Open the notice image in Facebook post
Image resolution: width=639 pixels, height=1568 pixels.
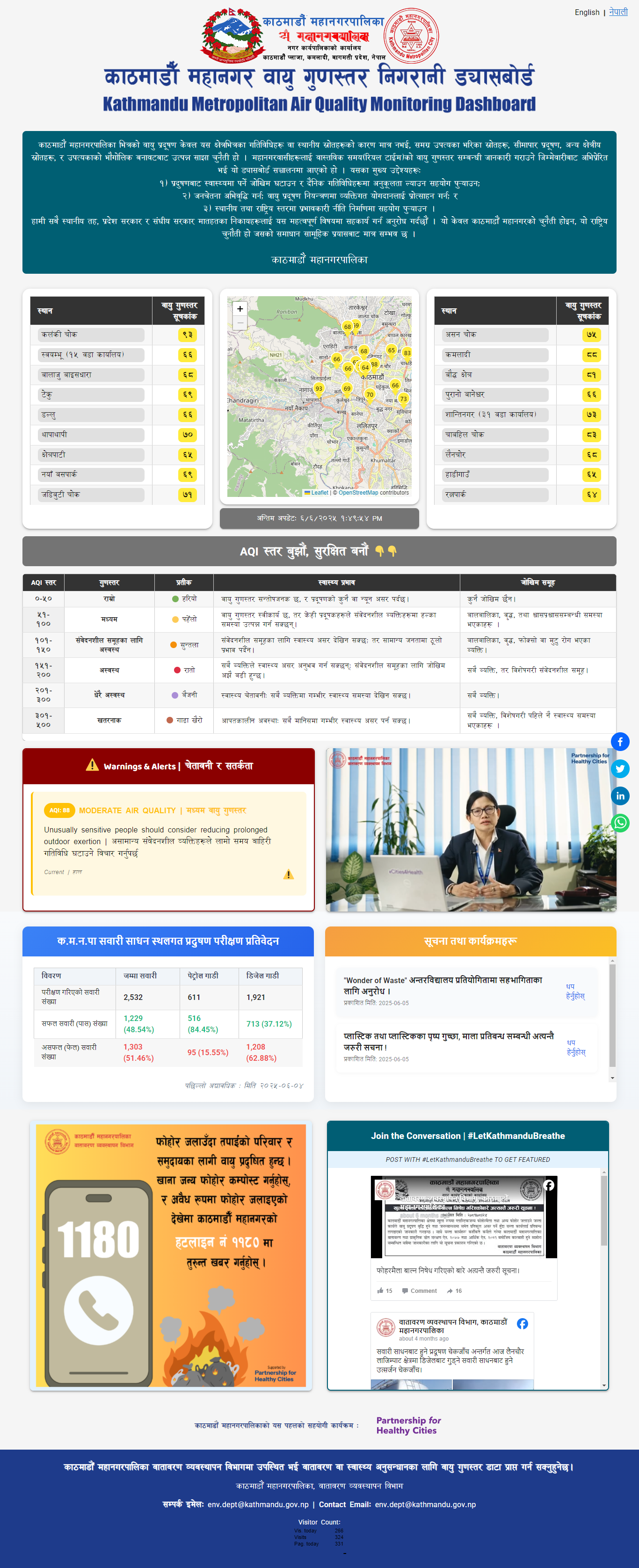pos(464,1217)
